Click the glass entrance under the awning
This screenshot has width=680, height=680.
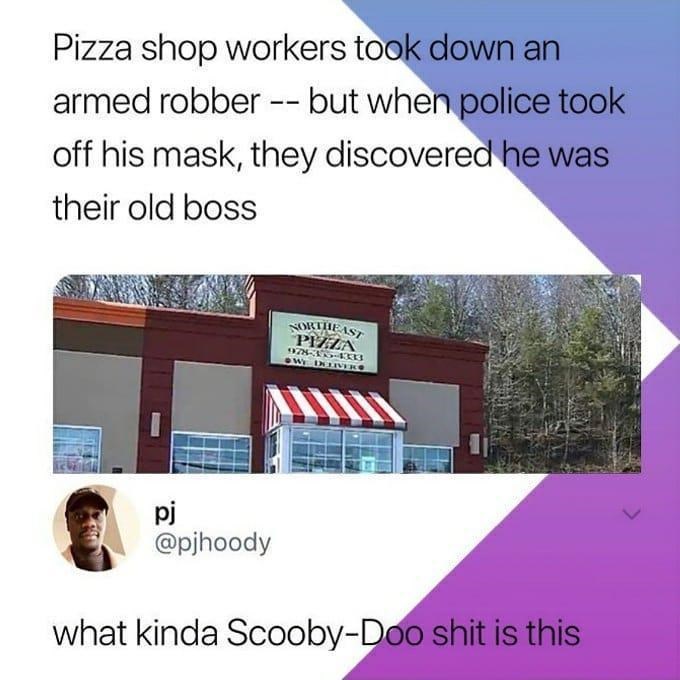tap(336, 450)
